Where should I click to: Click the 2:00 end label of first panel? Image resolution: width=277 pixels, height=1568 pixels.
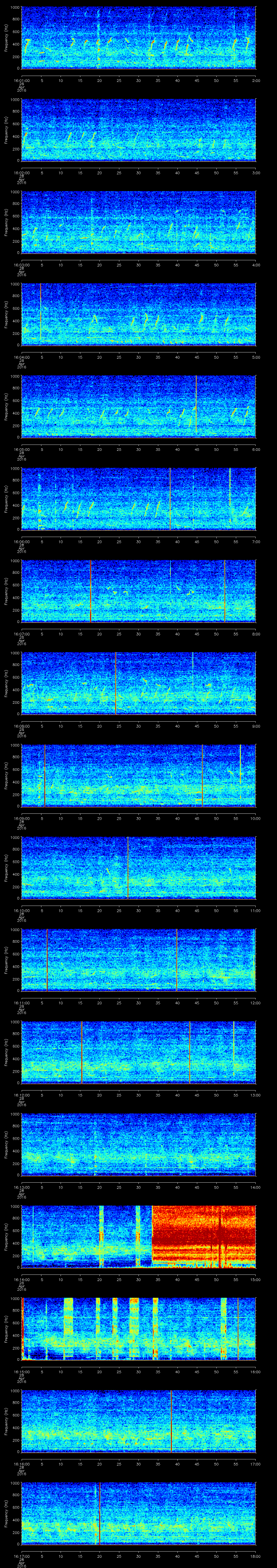(256, 80)
